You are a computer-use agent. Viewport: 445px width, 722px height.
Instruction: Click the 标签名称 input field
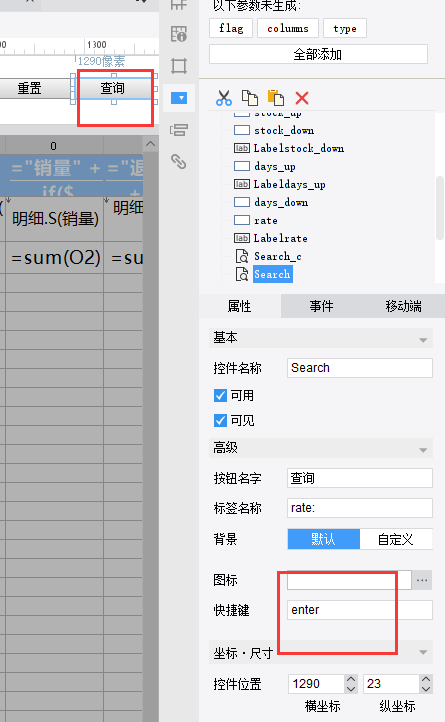pos(360,508)
